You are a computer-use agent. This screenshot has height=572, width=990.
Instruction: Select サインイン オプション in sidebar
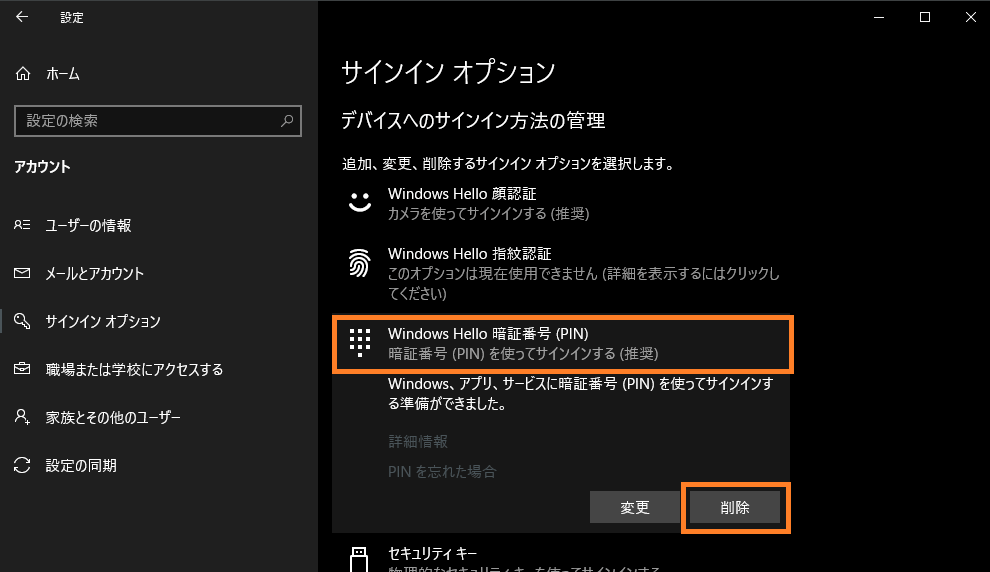coord(103,321)
